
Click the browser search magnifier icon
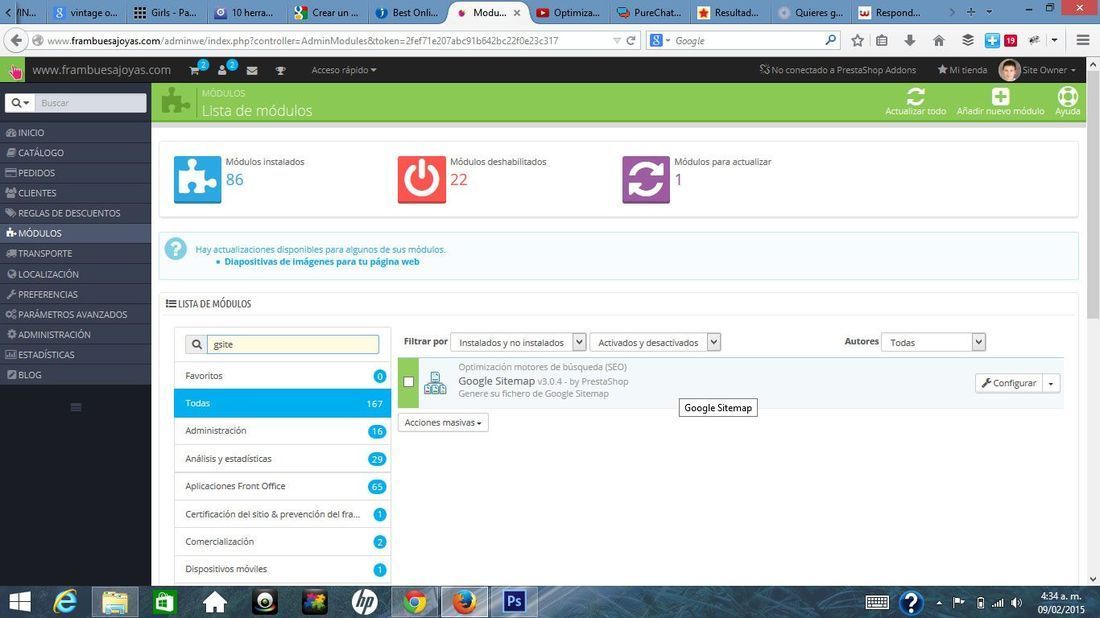pyautogui.click(x=831, y=40)
